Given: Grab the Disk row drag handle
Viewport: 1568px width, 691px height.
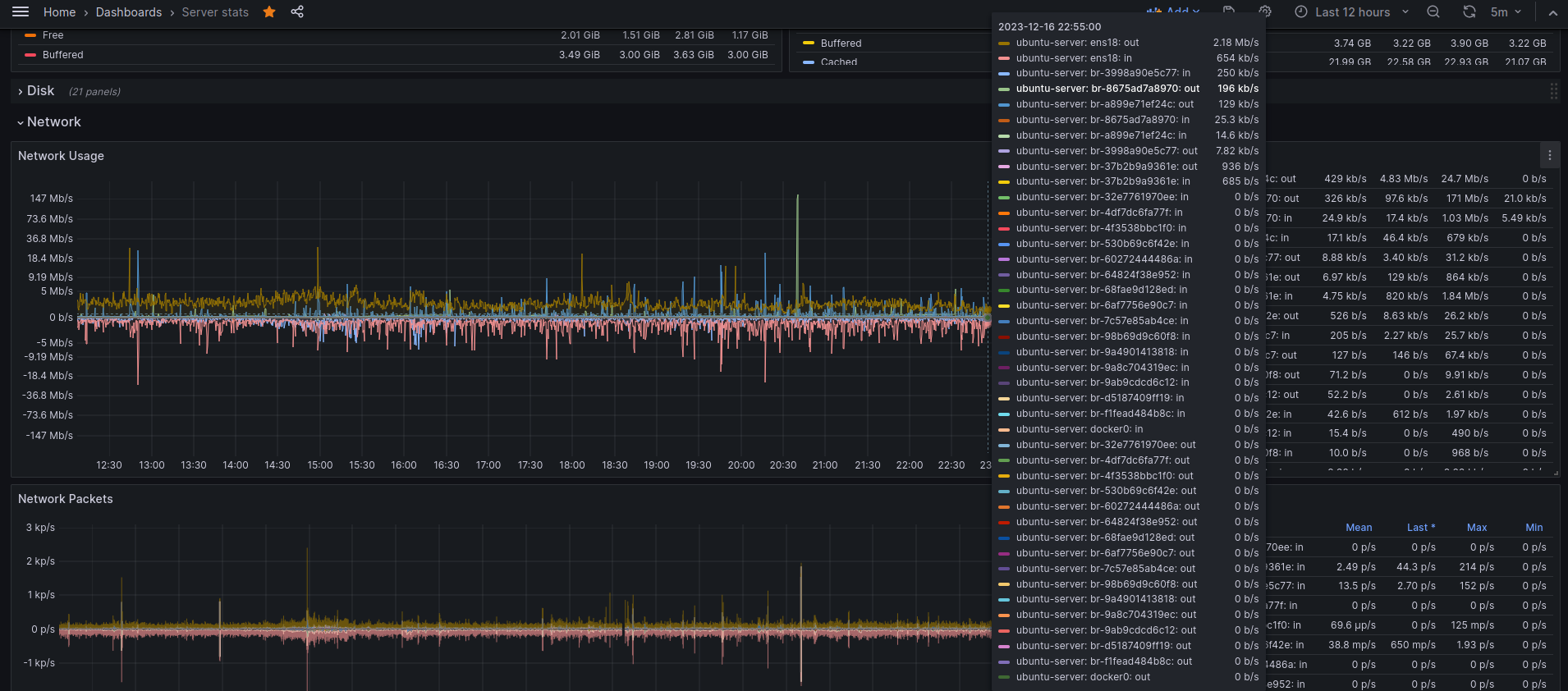Looking at the screenshot, I should point(1553,91).
